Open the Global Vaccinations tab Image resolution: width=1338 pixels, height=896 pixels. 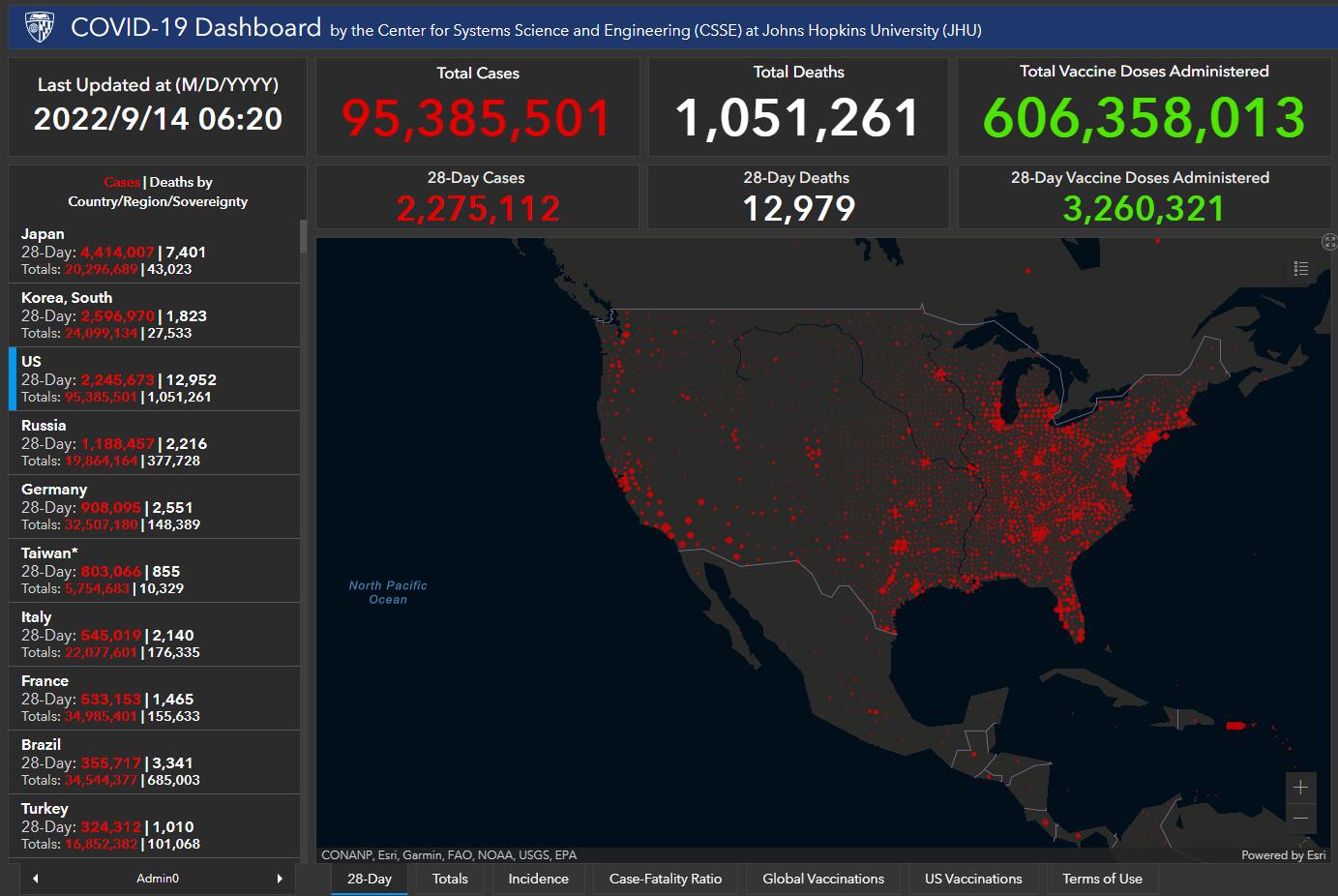pos(823,880)
